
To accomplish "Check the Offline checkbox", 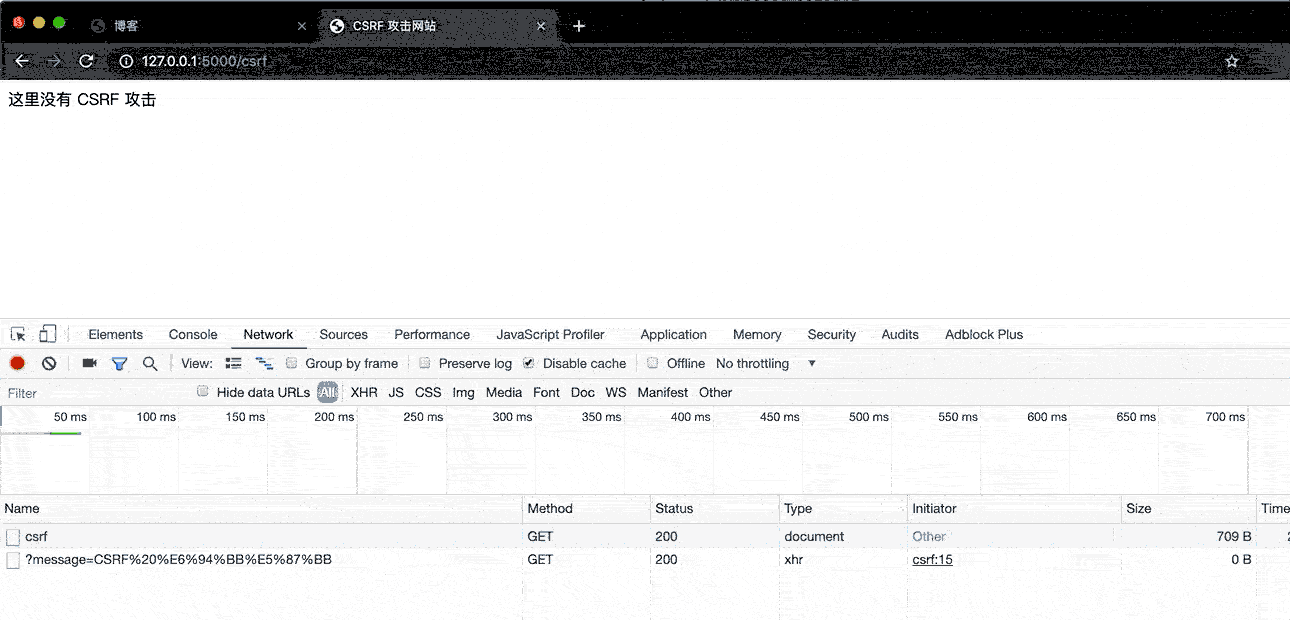I will pos(653,363).
